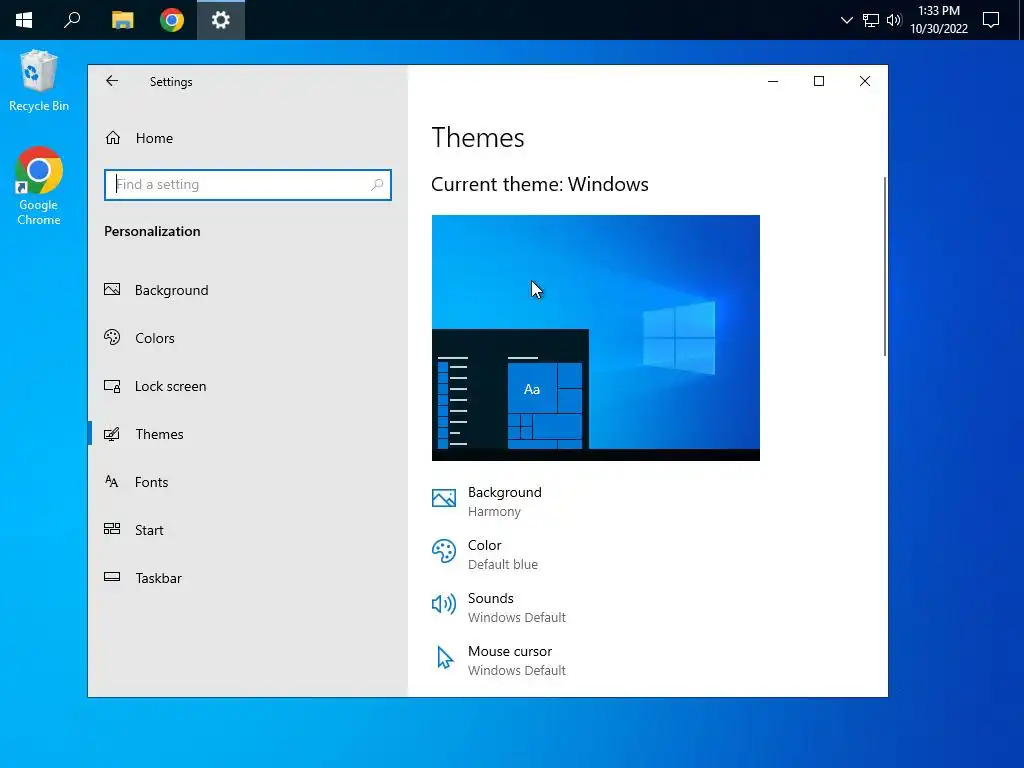This screenshot has width=1024, height=768.
Task: Open taskbar search magnifier
Action: pyautogui.click(x=72, y=20)
